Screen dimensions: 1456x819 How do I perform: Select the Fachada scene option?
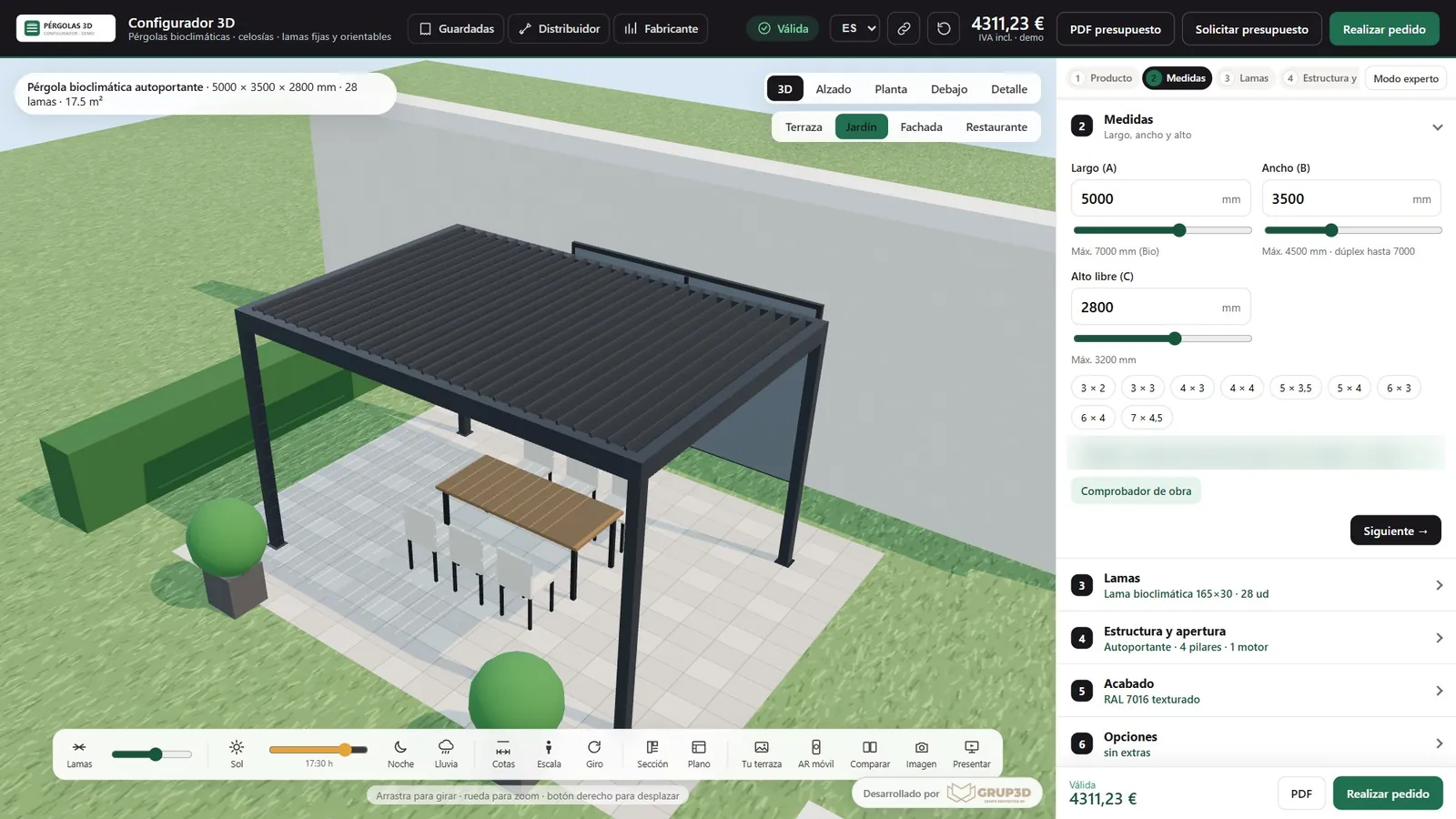(921, 127)
